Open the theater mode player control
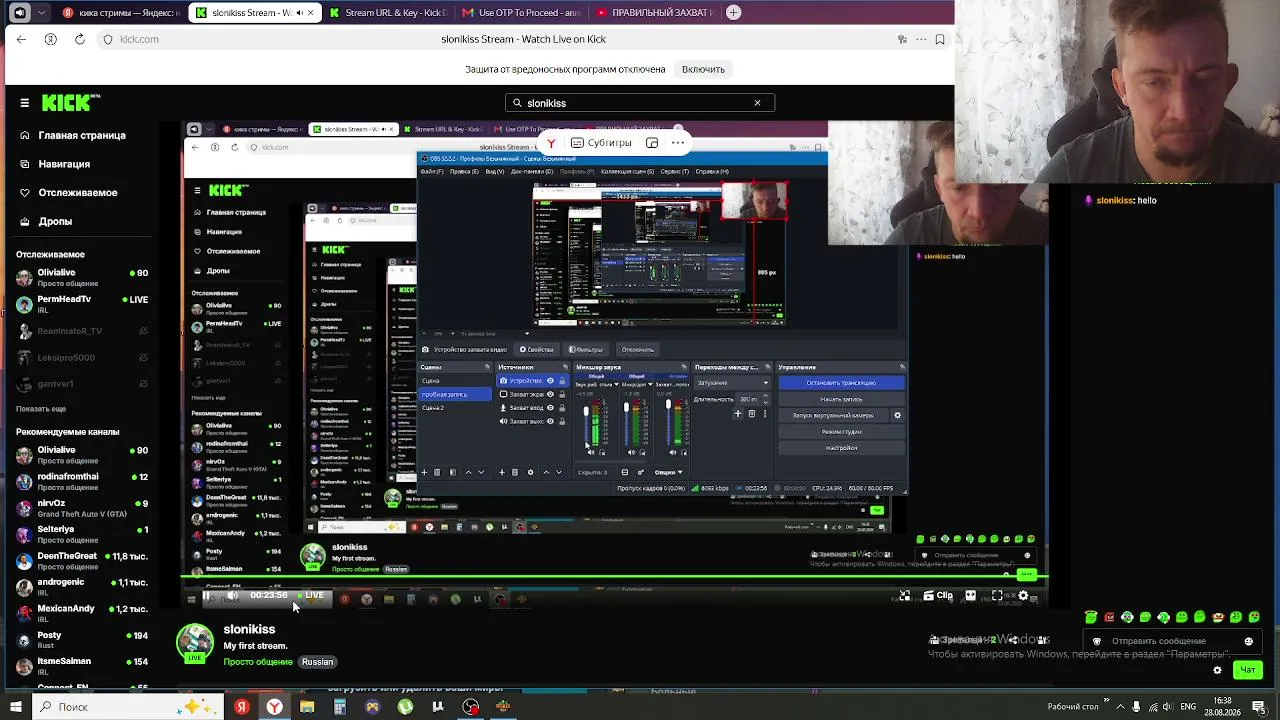 coord(970,596)
